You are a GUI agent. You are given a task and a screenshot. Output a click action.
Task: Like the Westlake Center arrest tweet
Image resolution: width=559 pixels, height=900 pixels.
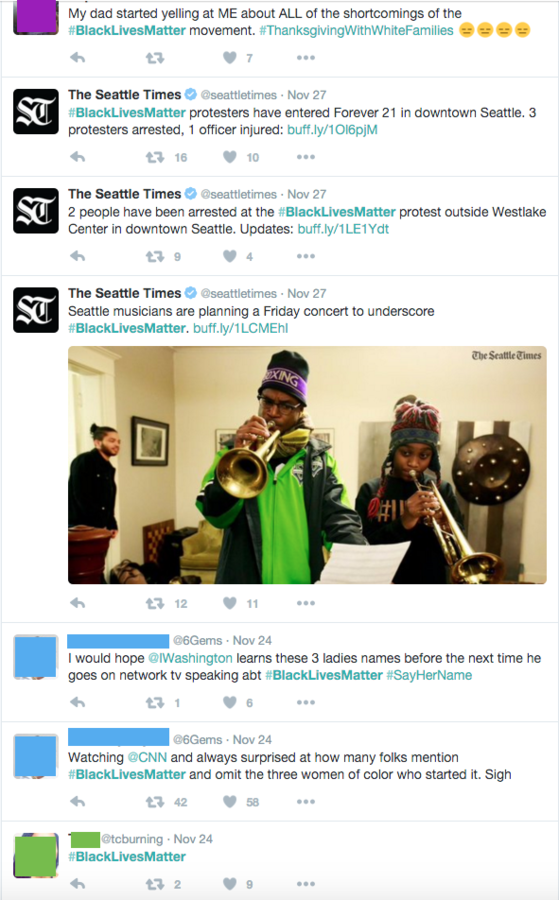click(x=230, y=256)
